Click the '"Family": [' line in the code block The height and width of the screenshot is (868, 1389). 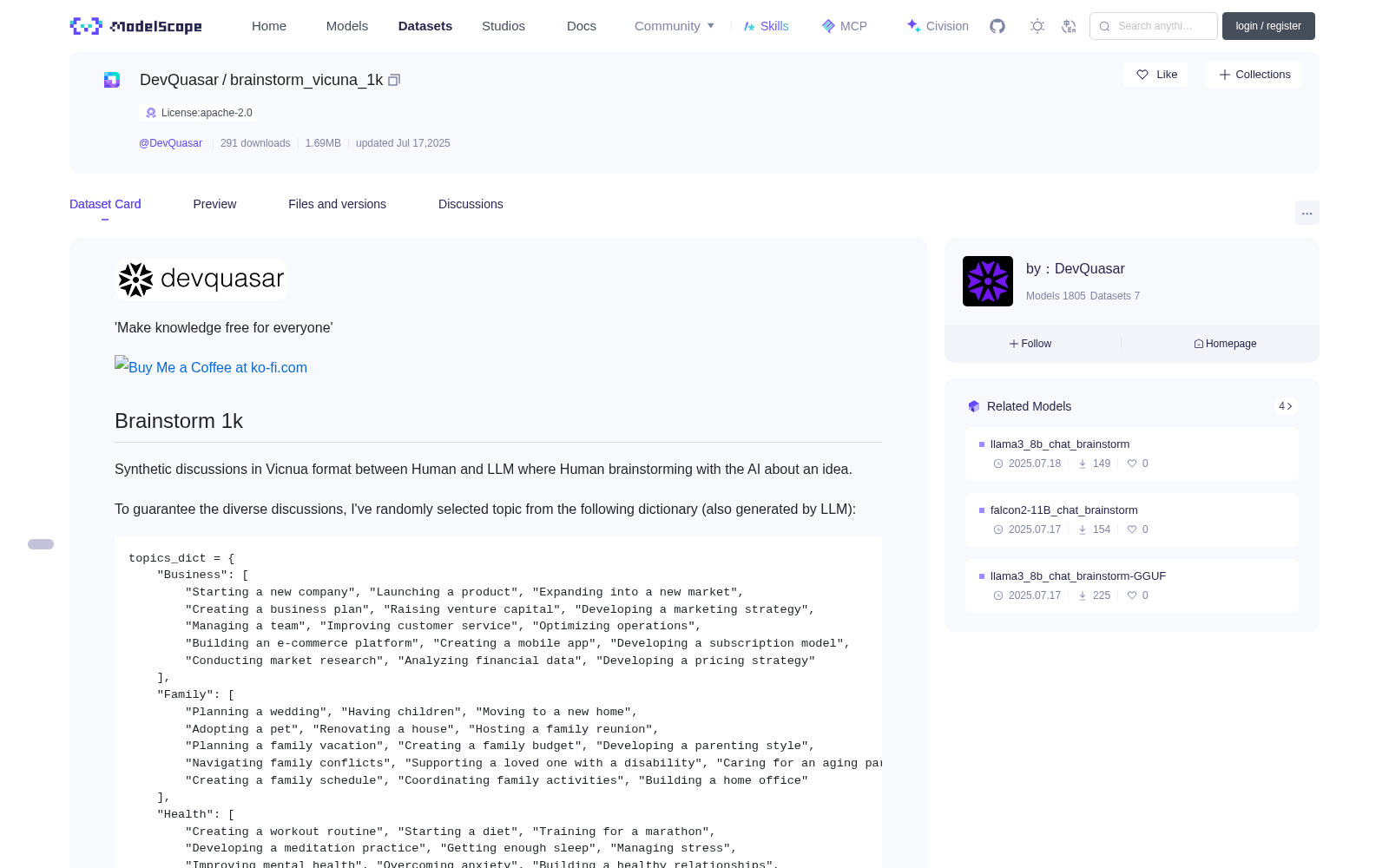(196, 694)
